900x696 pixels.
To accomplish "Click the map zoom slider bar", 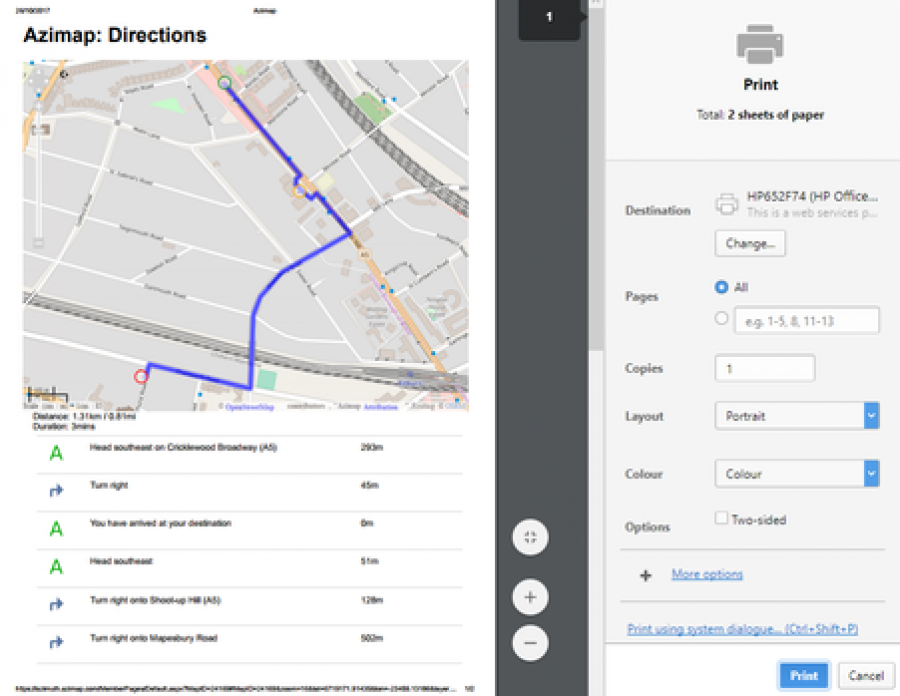I will pos(38,175).
